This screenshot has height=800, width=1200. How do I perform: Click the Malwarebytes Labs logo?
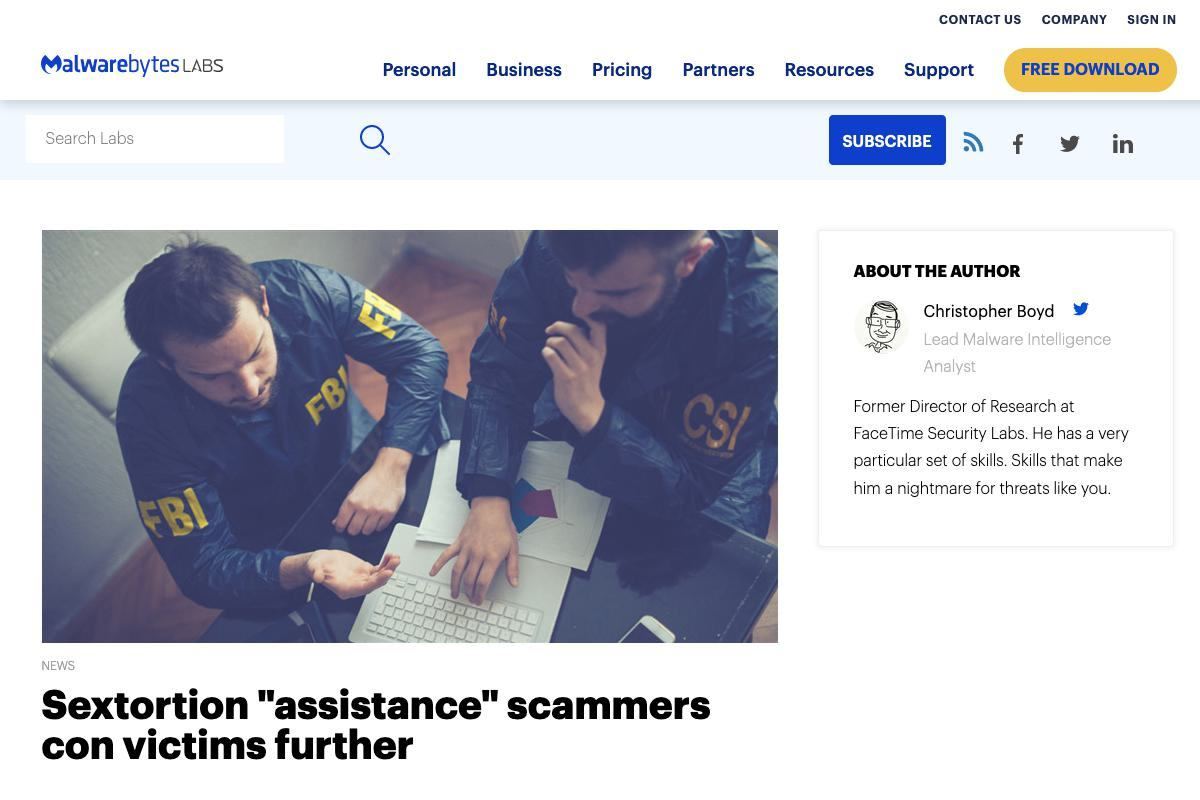(x=132, y=65)
